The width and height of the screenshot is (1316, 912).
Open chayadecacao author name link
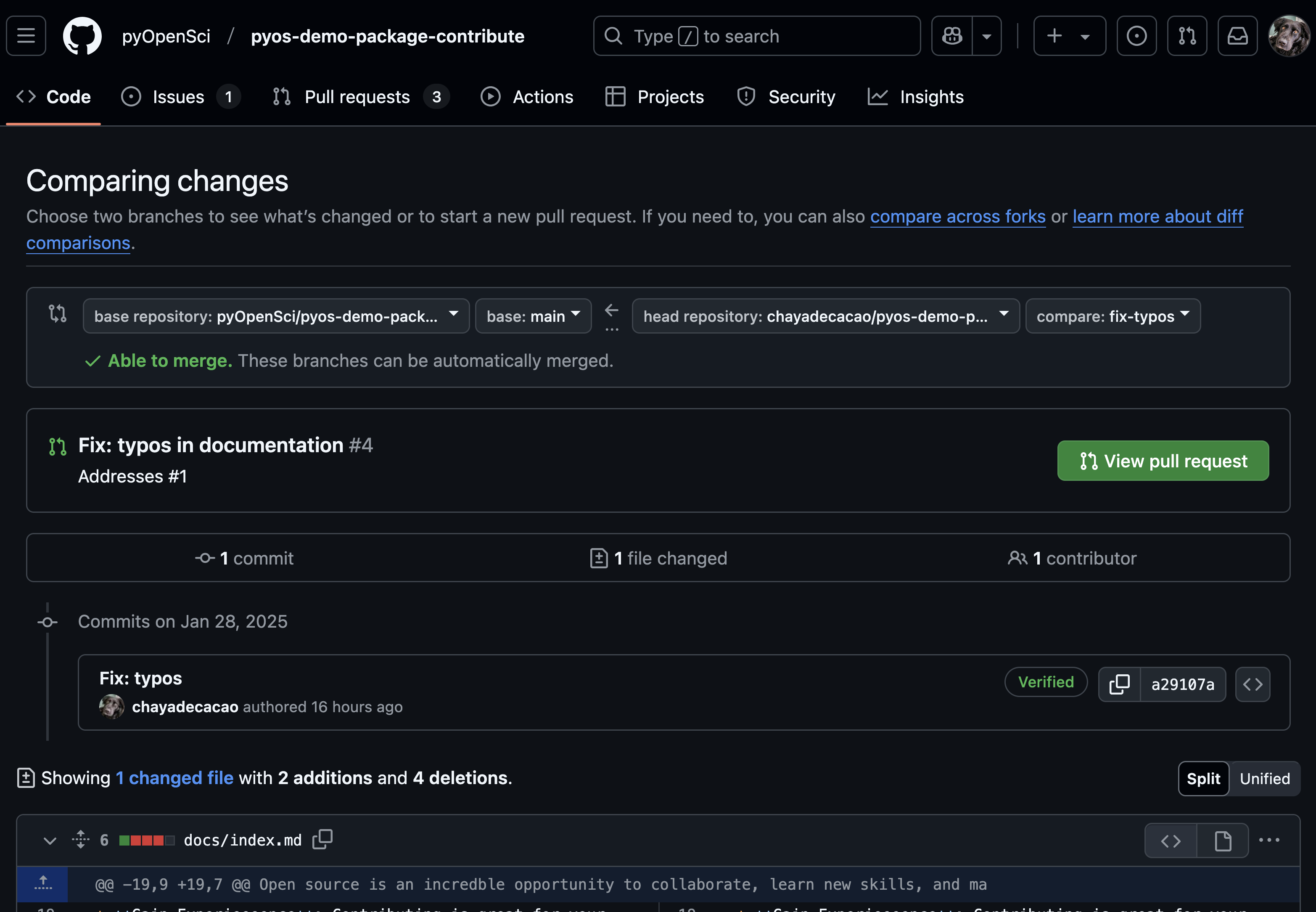[x=185, y=707]
